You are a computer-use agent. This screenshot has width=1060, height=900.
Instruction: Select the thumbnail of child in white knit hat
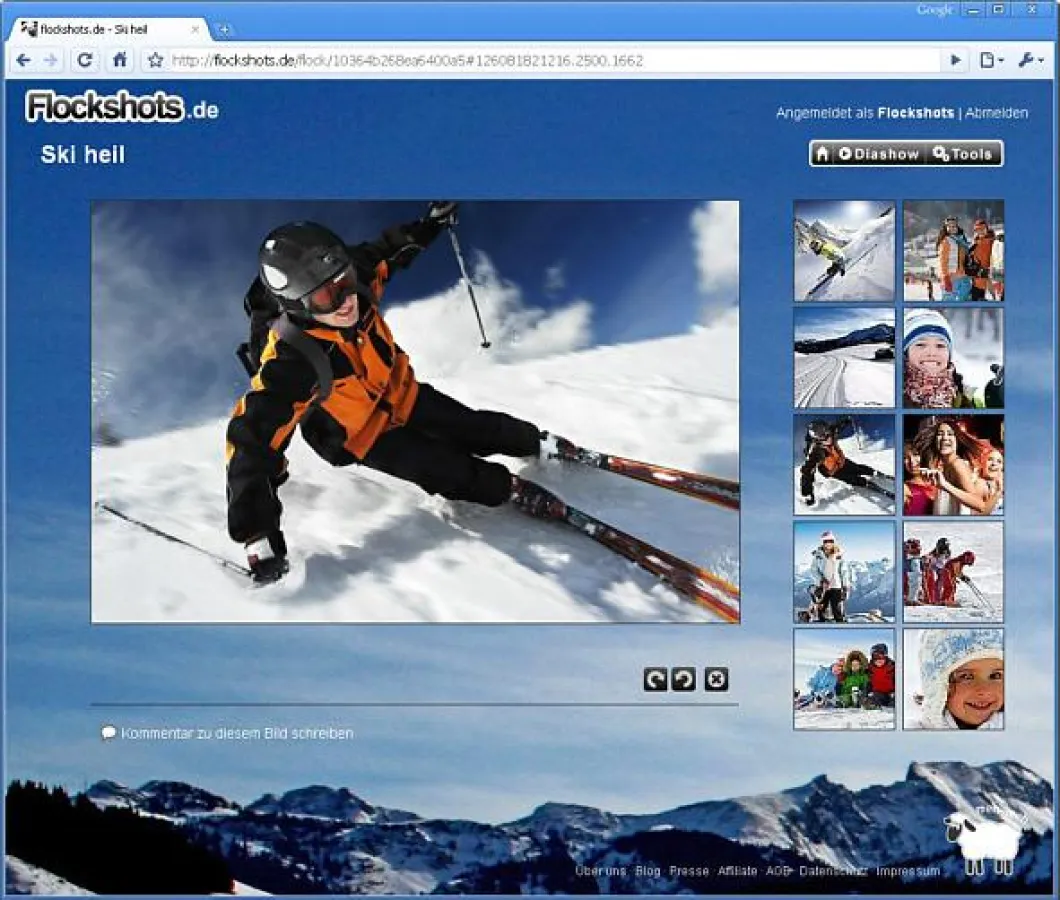(953, 679)
